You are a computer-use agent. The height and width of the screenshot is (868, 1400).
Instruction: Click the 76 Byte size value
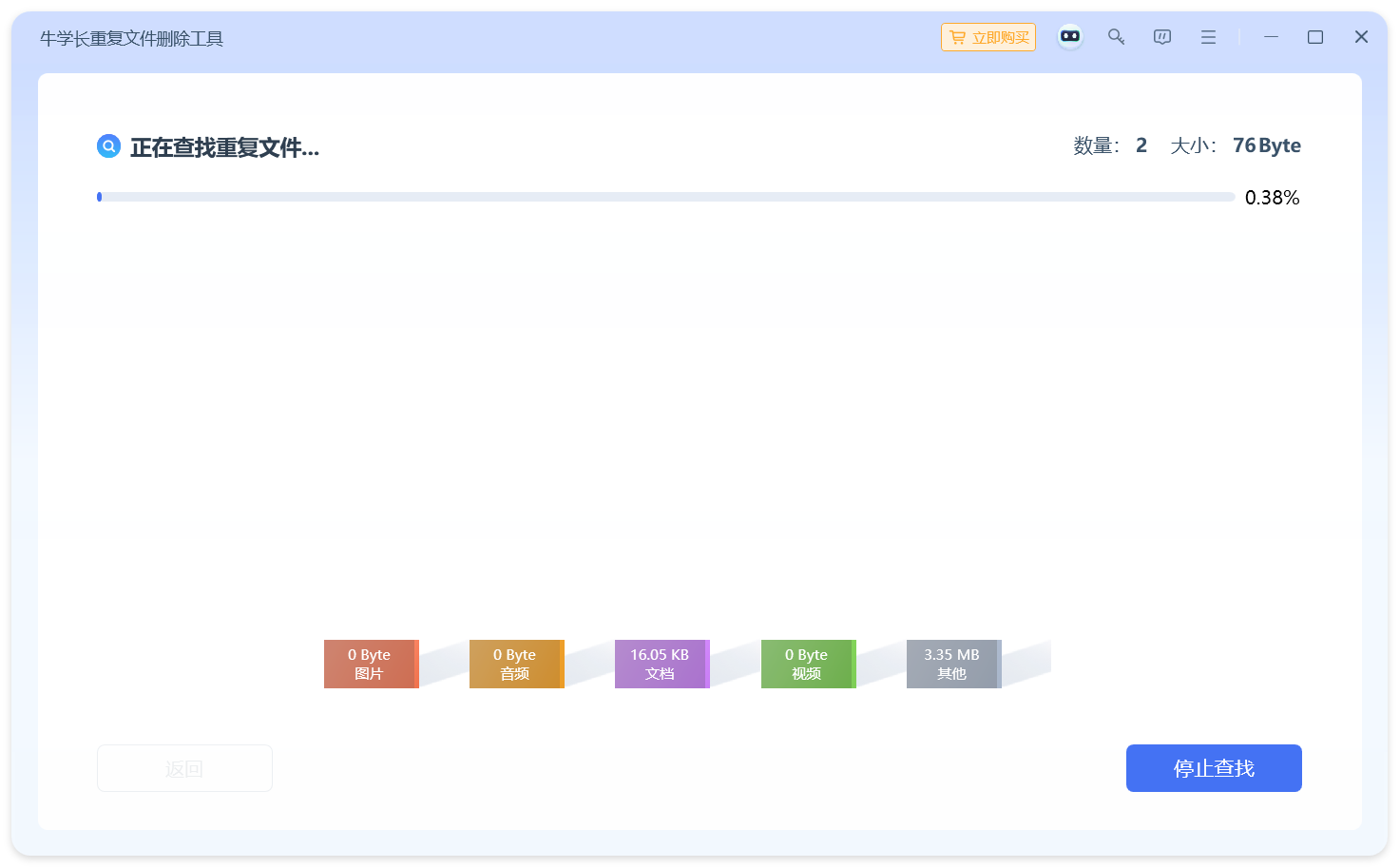click(1267, 145)
